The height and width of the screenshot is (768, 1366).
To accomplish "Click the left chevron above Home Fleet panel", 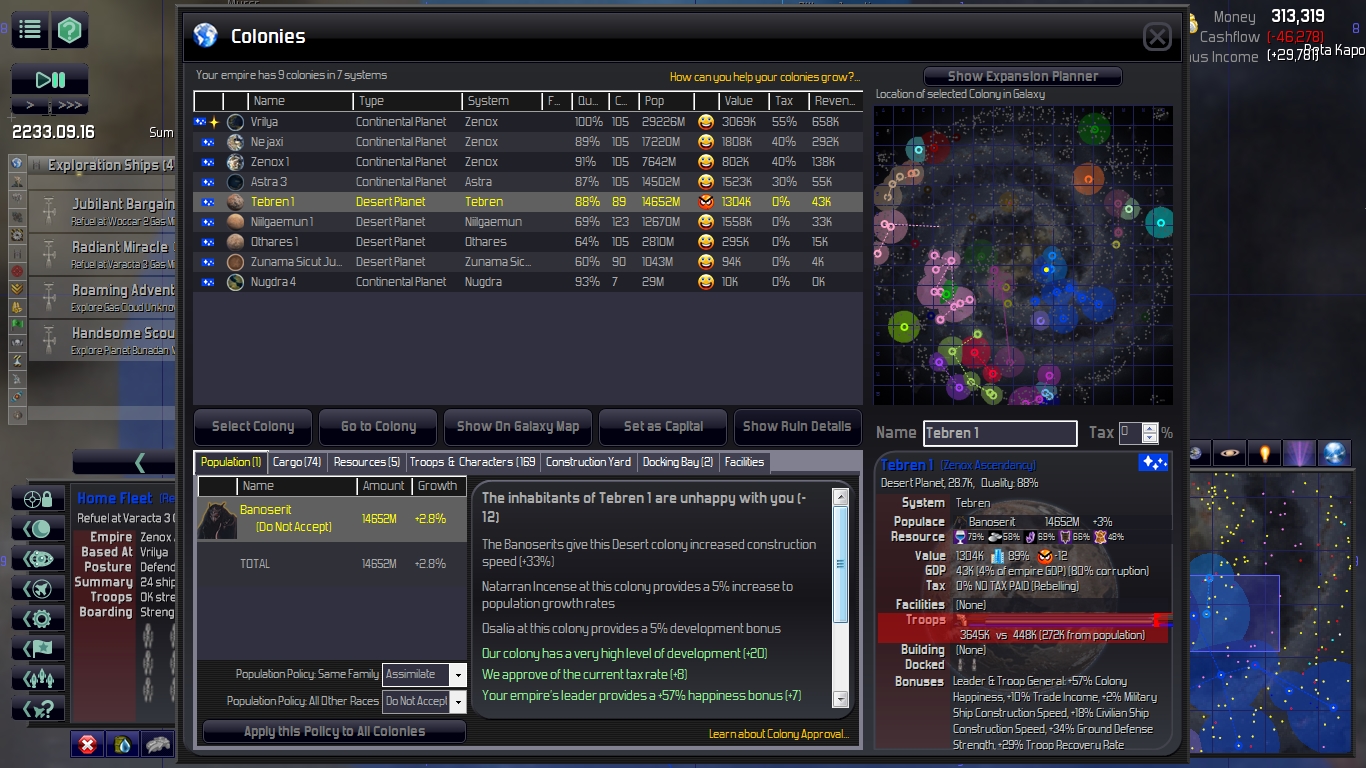I will point(140,461).
